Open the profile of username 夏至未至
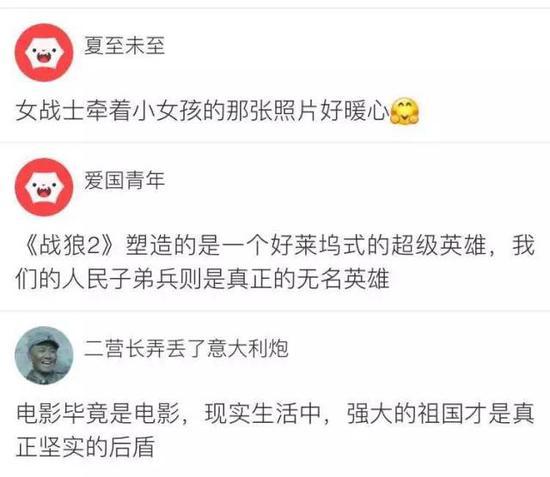 125,46
